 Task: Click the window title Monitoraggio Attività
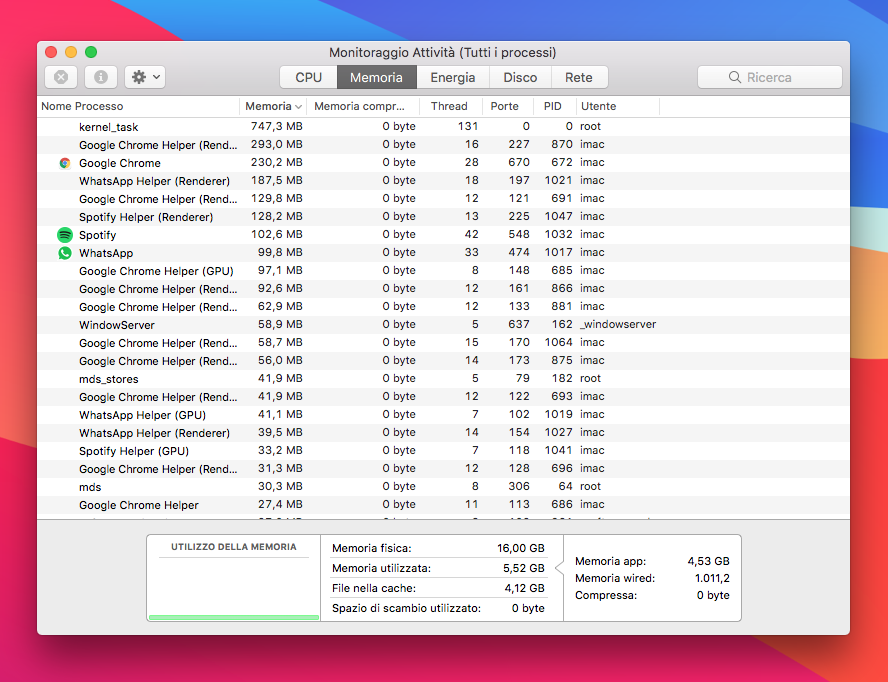tap(443, 53)
